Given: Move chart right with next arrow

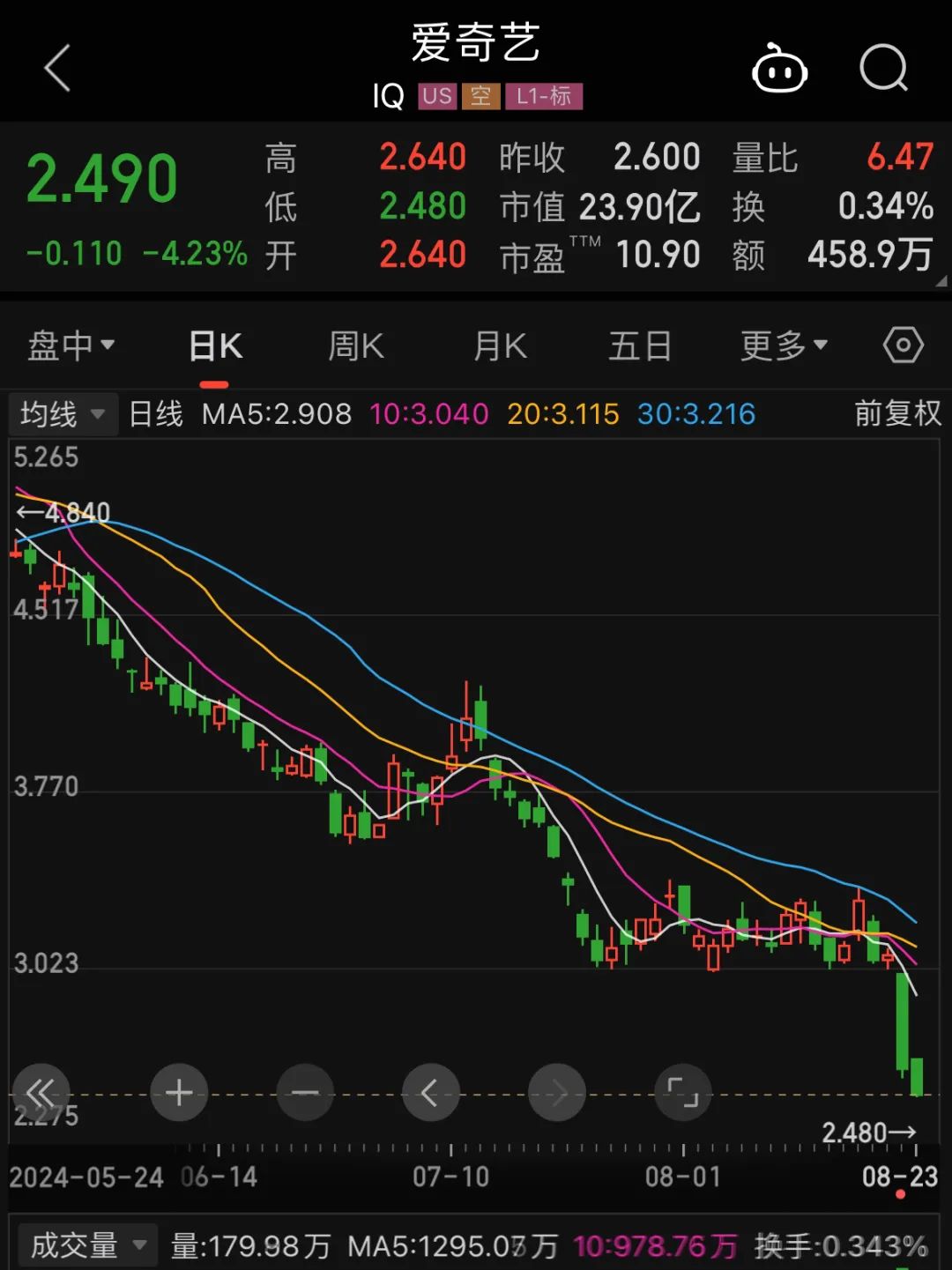Looking at the screenshot, I should [556, 1093].
